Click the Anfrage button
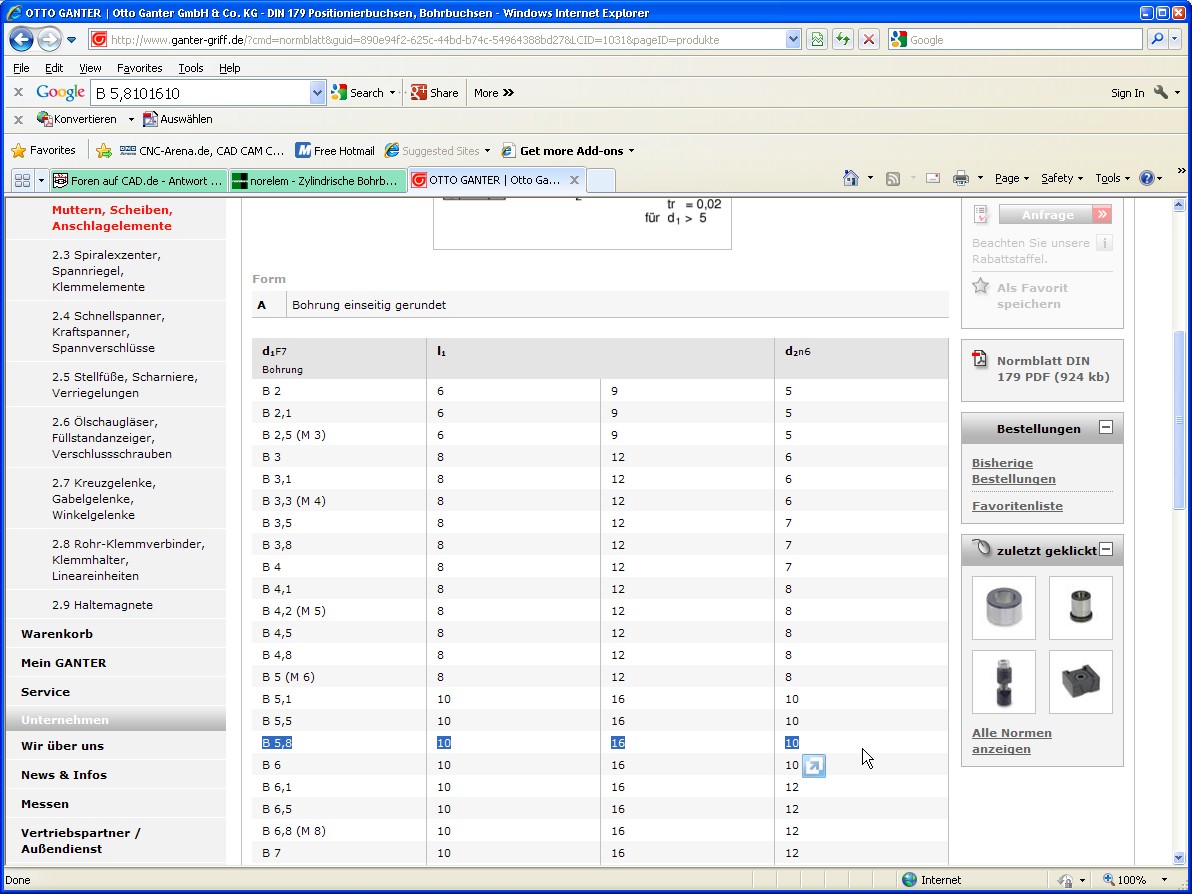This screenshot has height=894, width=1192. point(1055,214)
